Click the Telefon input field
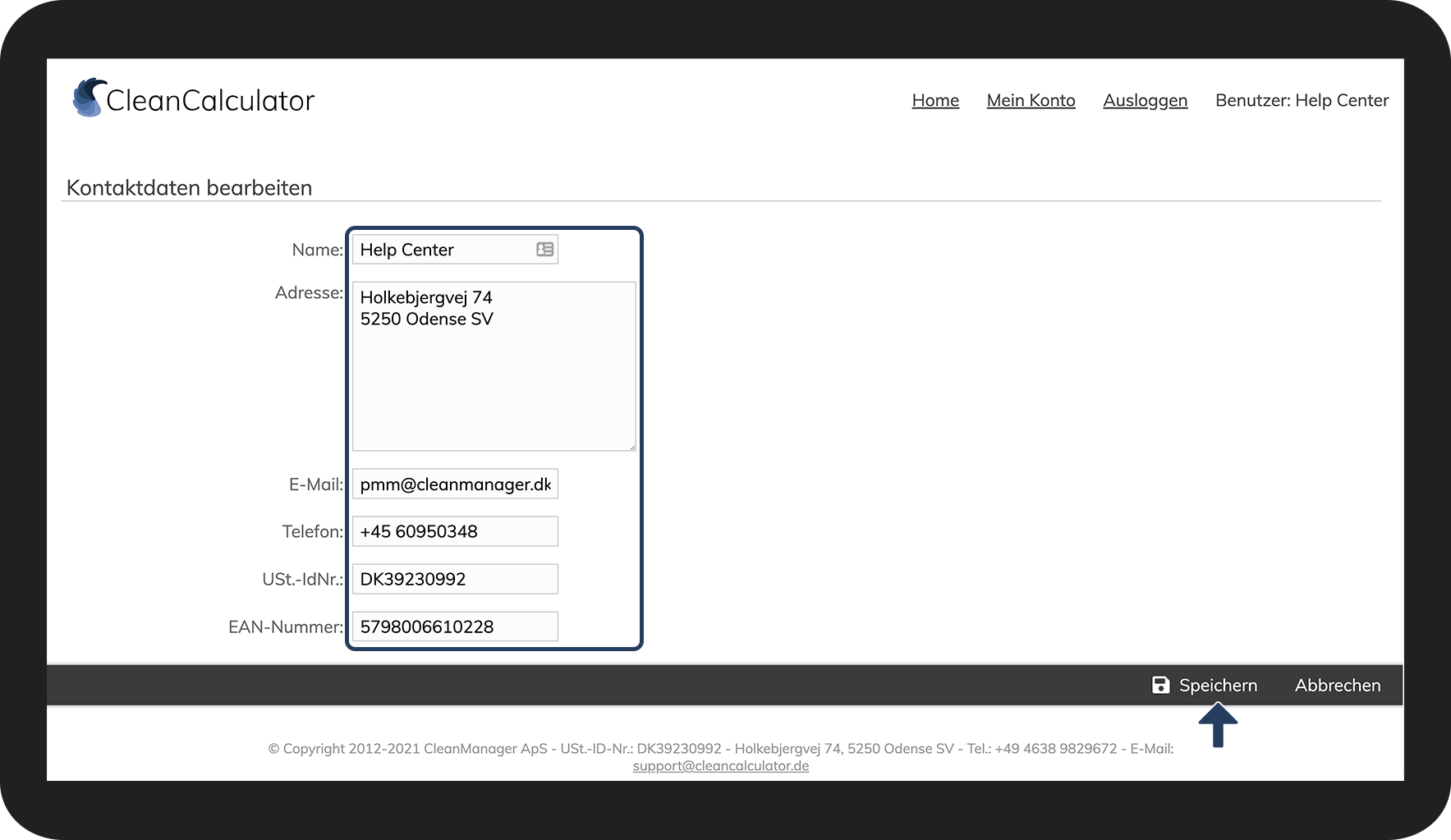 (455, 531)
